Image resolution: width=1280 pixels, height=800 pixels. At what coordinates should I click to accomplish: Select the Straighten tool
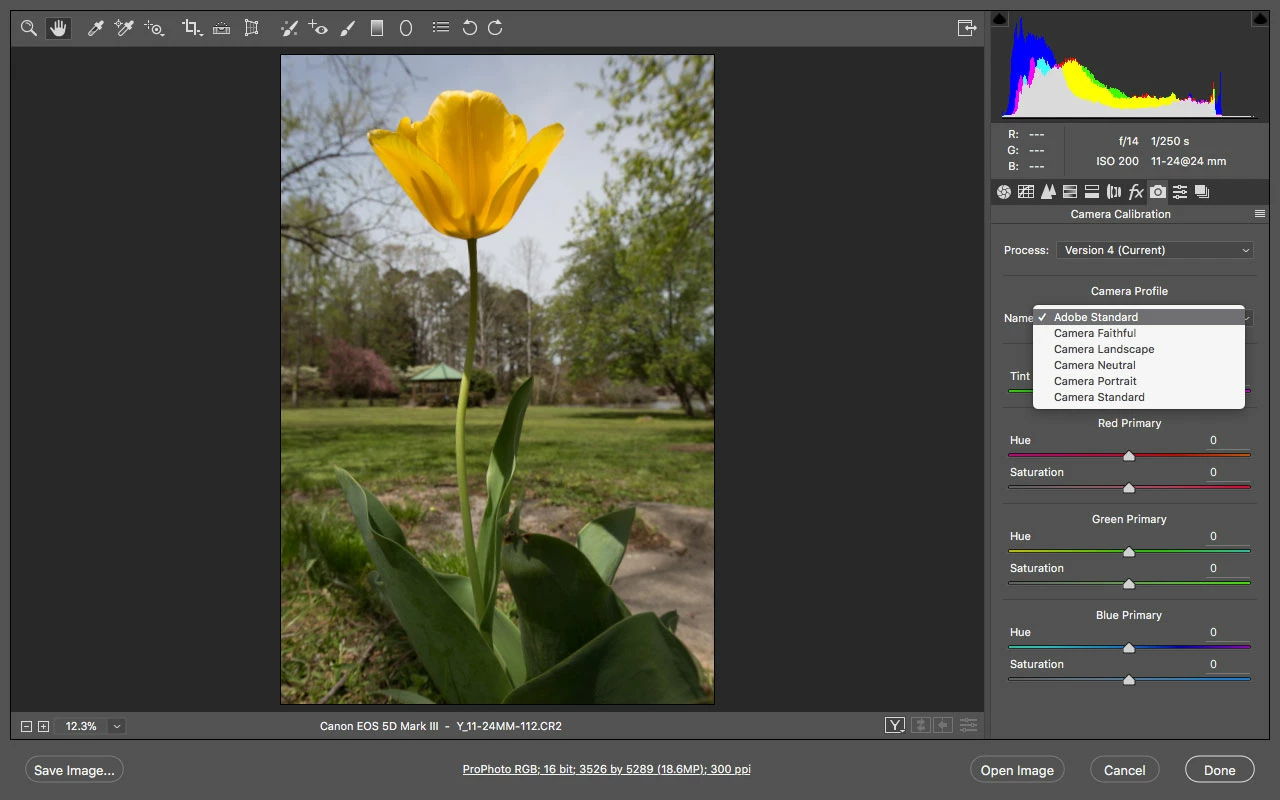click(x=222, y=28)
